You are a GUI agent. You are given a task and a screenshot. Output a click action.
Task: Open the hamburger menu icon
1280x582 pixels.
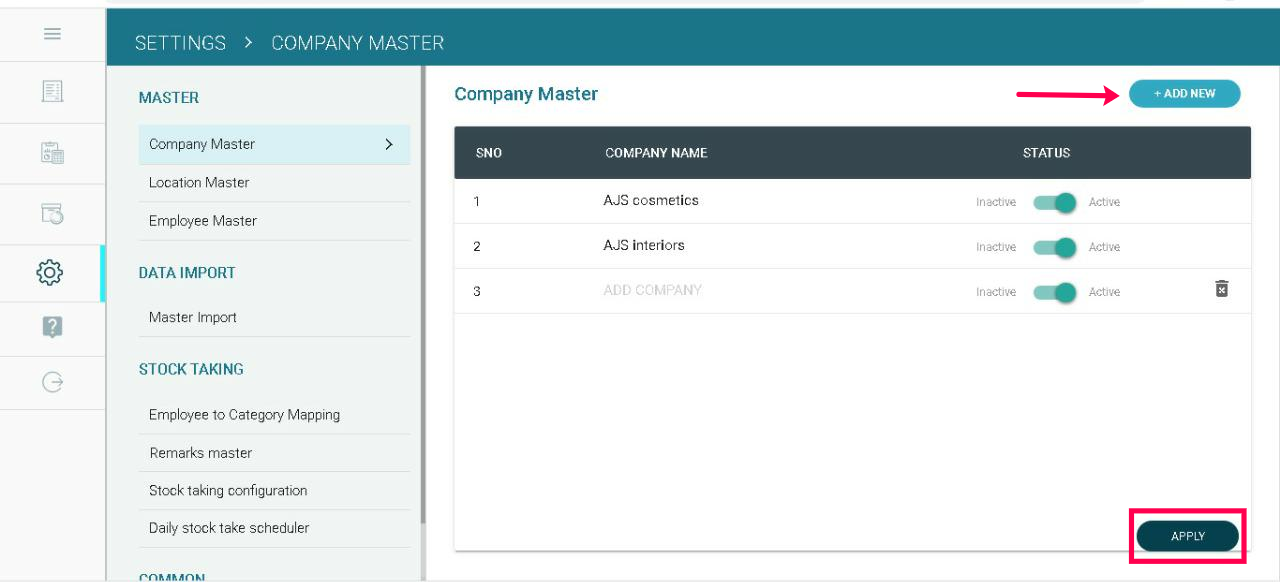pos(53,33)
